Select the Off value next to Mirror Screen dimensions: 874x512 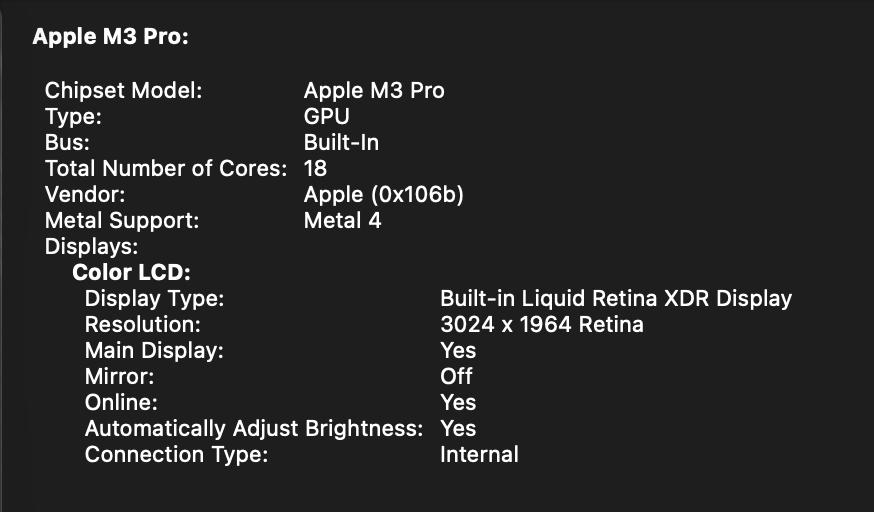coord(456,376)
